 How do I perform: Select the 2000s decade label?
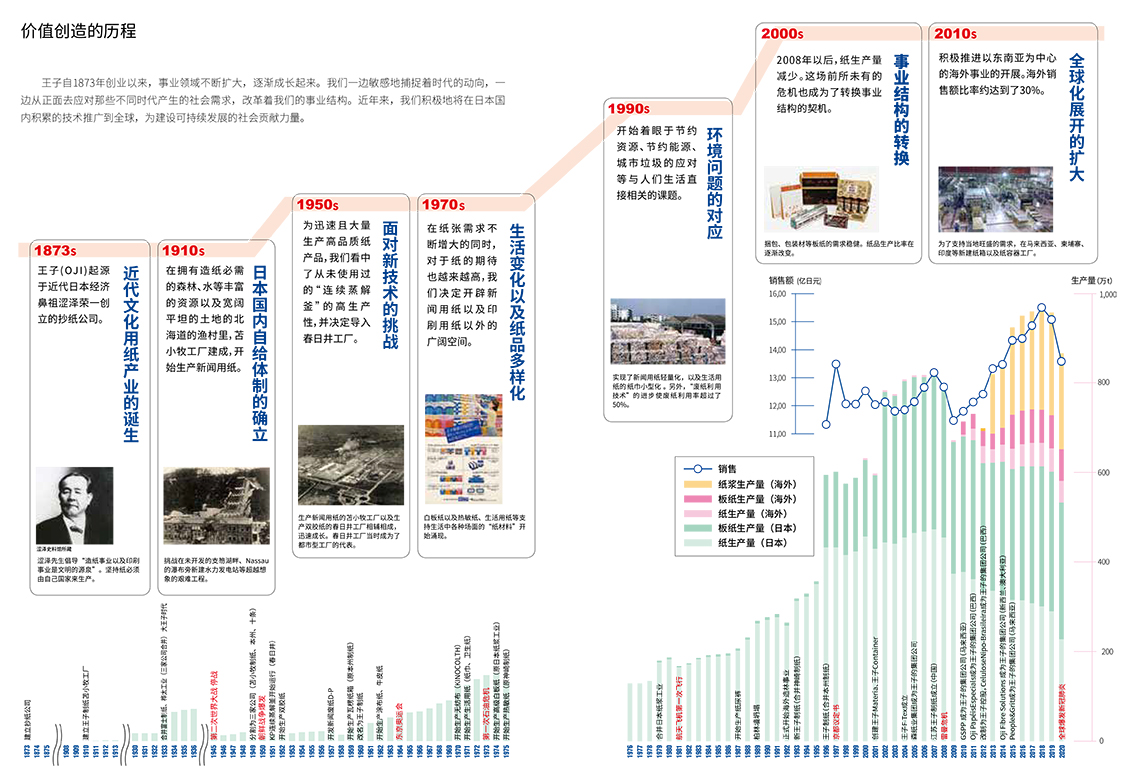click(x=782, y=33)
